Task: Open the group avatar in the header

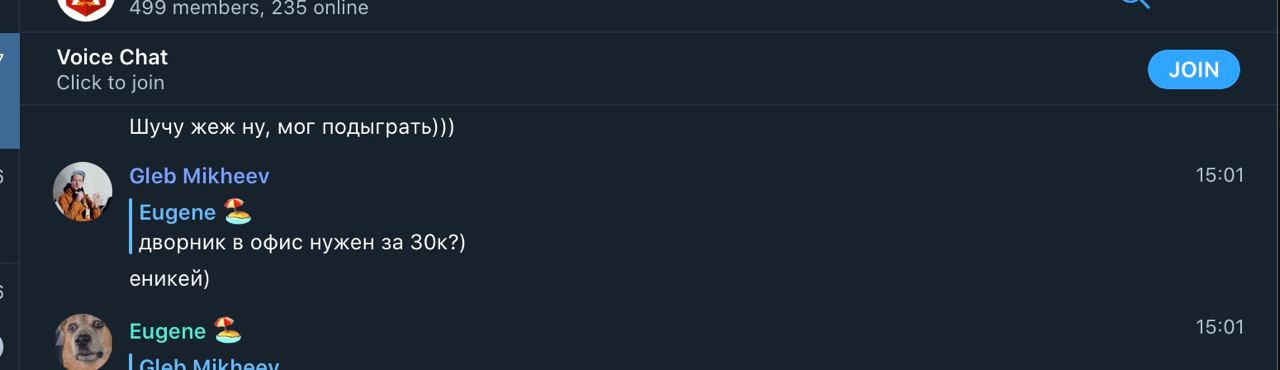Action: 86,7
